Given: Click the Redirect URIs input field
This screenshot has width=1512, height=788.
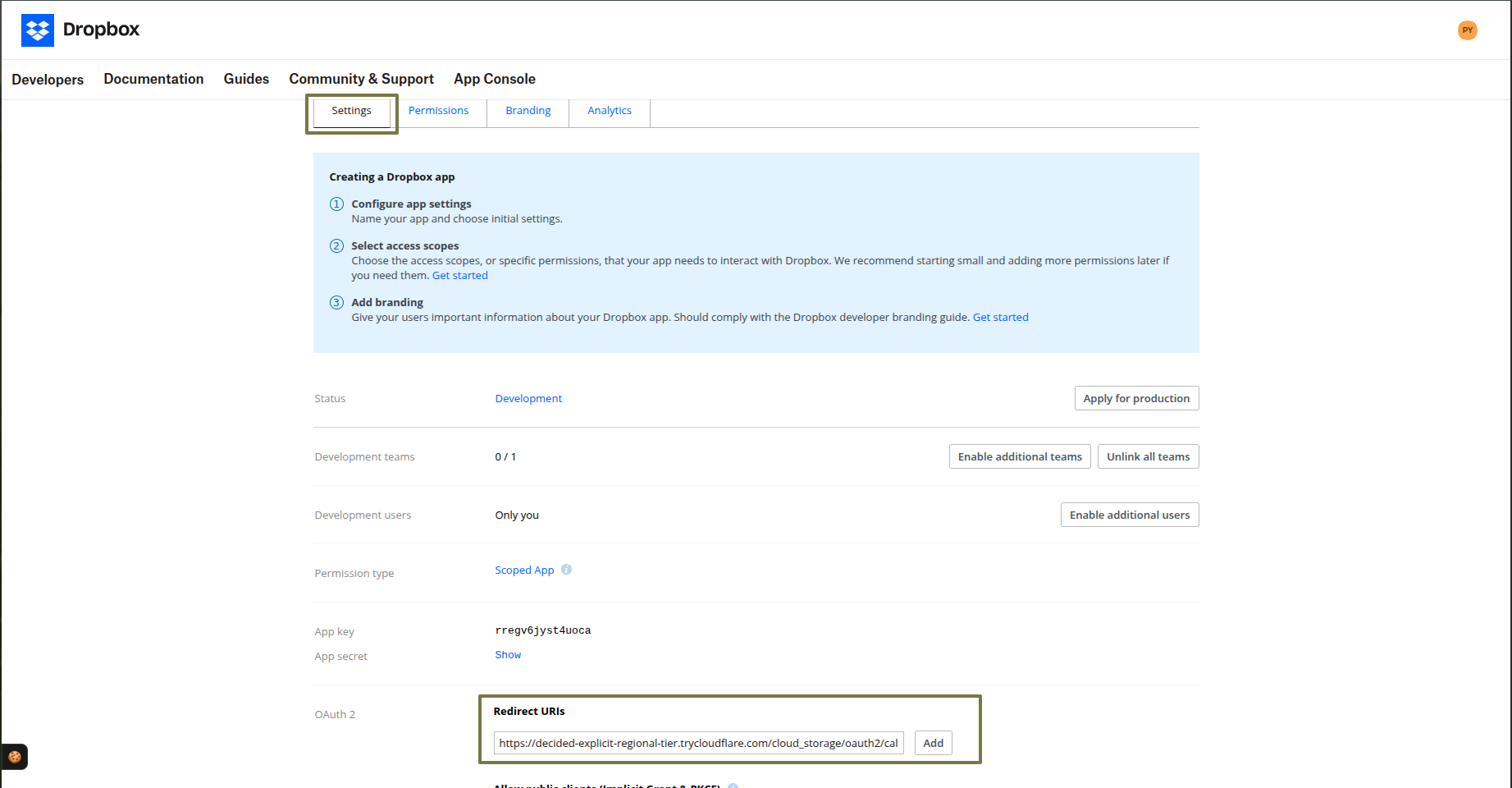Looking at the screenshot, I should coord(698,743).
